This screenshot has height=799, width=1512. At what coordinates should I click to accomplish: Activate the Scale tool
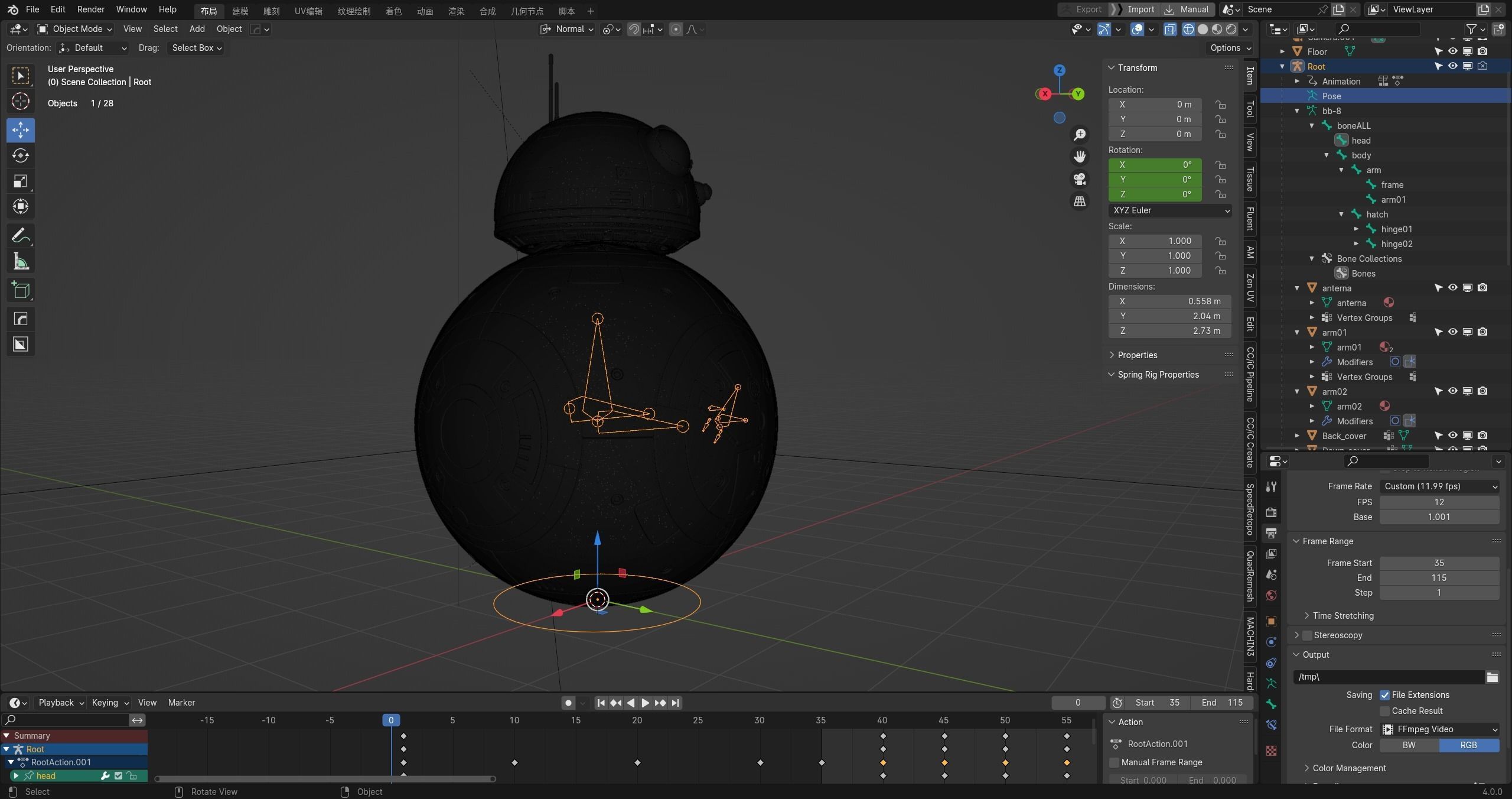pos(21,181)
